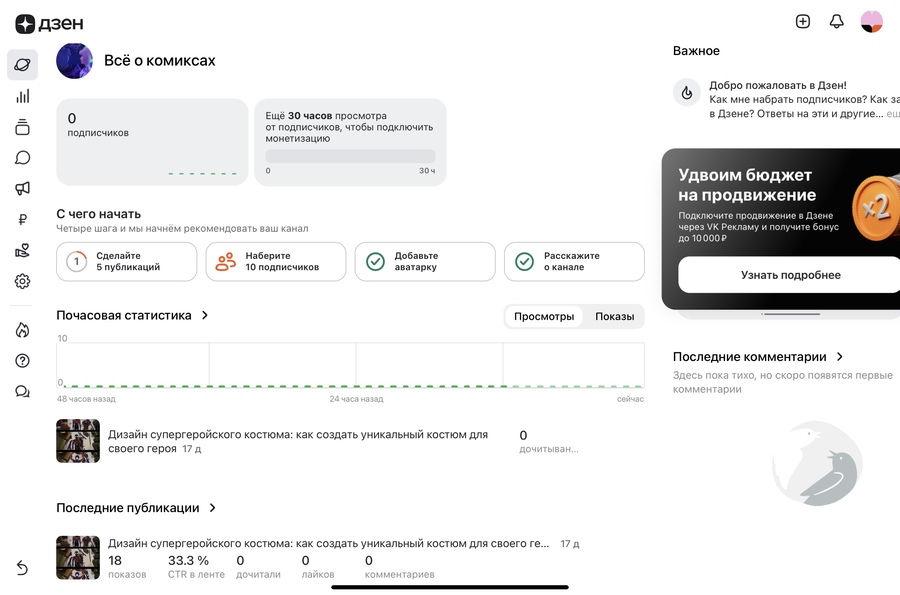Click the flame icon in sidebar
The image size is (900, 595).
click(x=22, y=330)
